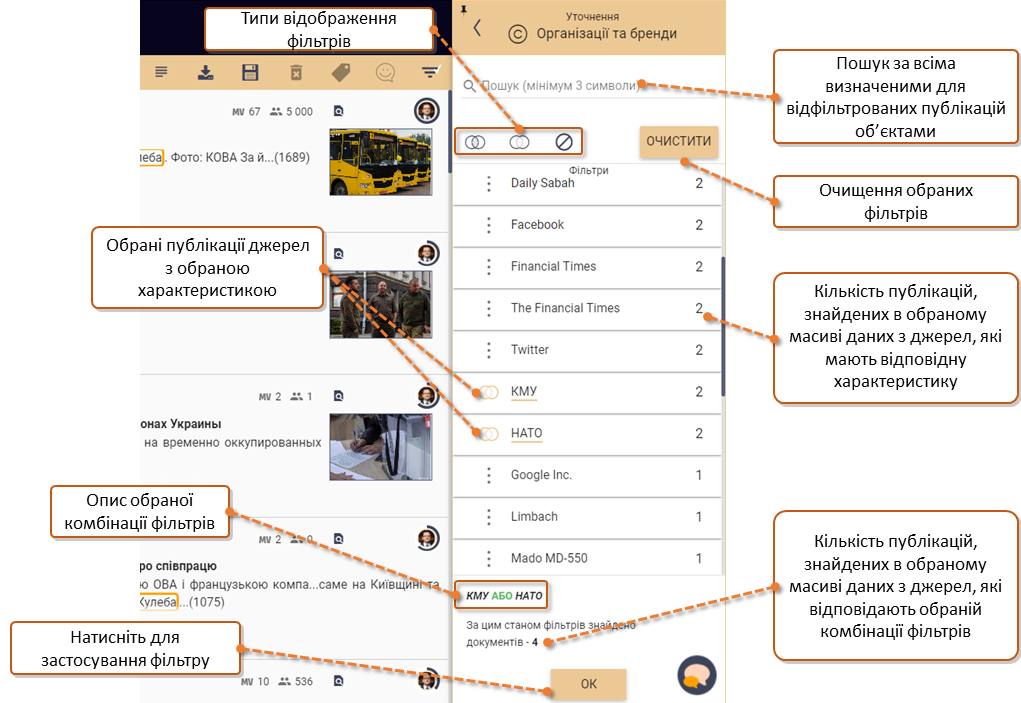Open the chat bubble assistant icon
This screenshot has height=703, width=1021.
point(697,676)
